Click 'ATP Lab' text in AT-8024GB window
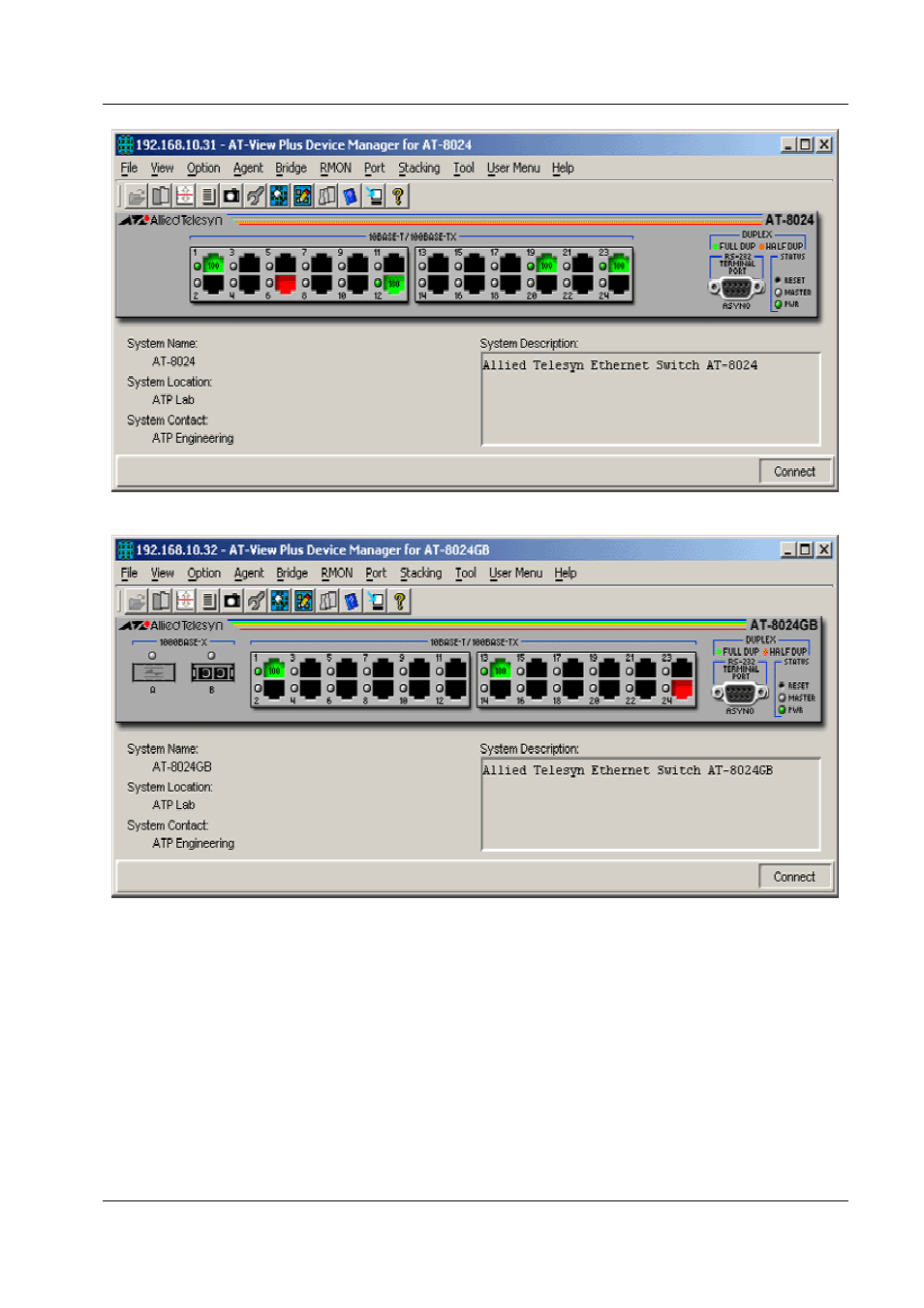 [x=173, y=805]
